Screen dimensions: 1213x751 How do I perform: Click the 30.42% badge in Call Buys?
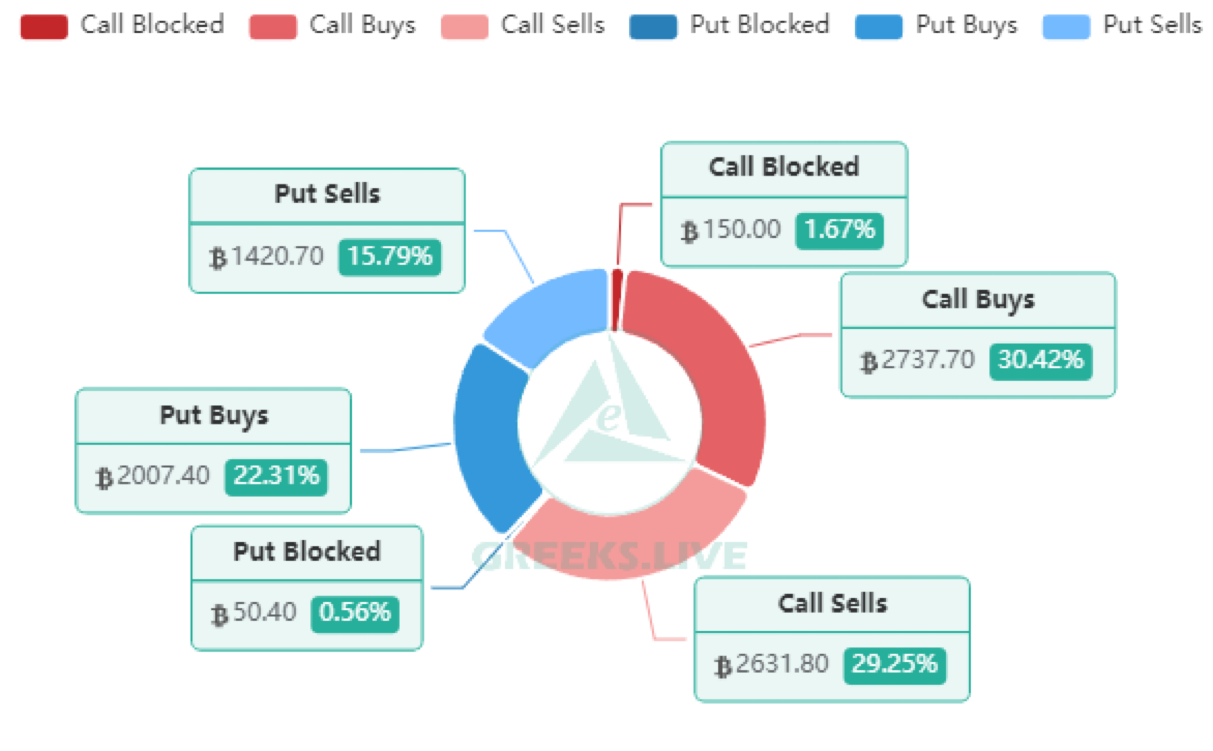click(x=1040, y=360)
